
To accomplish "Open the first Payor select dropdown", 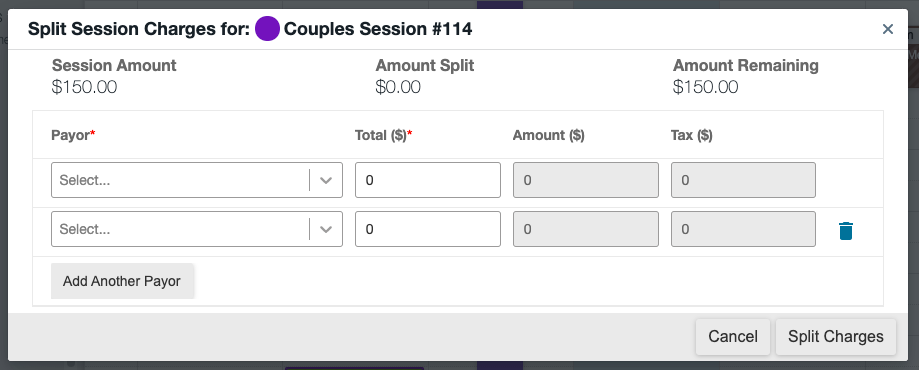I will [x=196, y=180].
